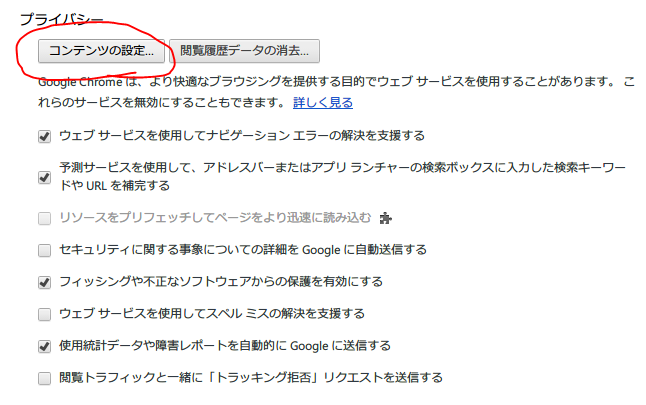Viewport: 646px width, 405px height.
Task: Click label text セキュリティに関する事象についての詳細
Action: click(x=243, y=250)
